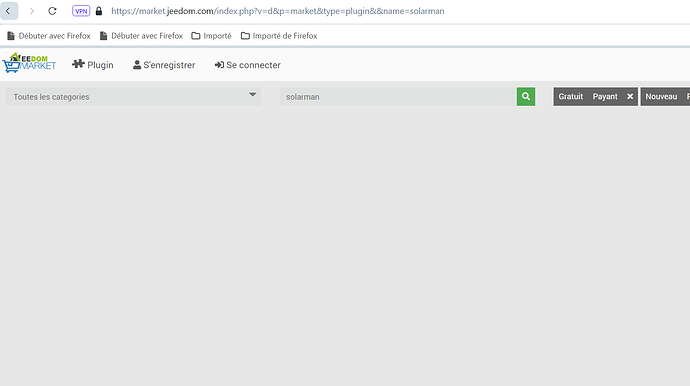690x386 pixels.
Task: Go back with the browser back arrow
Action: [9, 11]
